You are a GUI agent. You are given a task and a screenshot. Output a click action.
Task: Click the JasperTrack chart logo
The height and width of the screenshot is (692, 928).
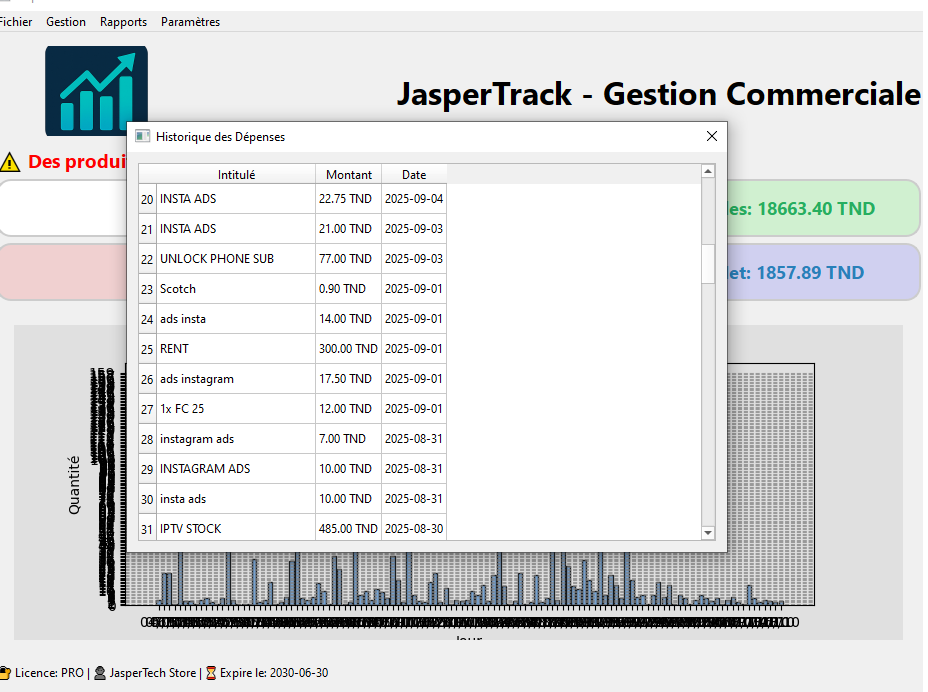point(96,91)
